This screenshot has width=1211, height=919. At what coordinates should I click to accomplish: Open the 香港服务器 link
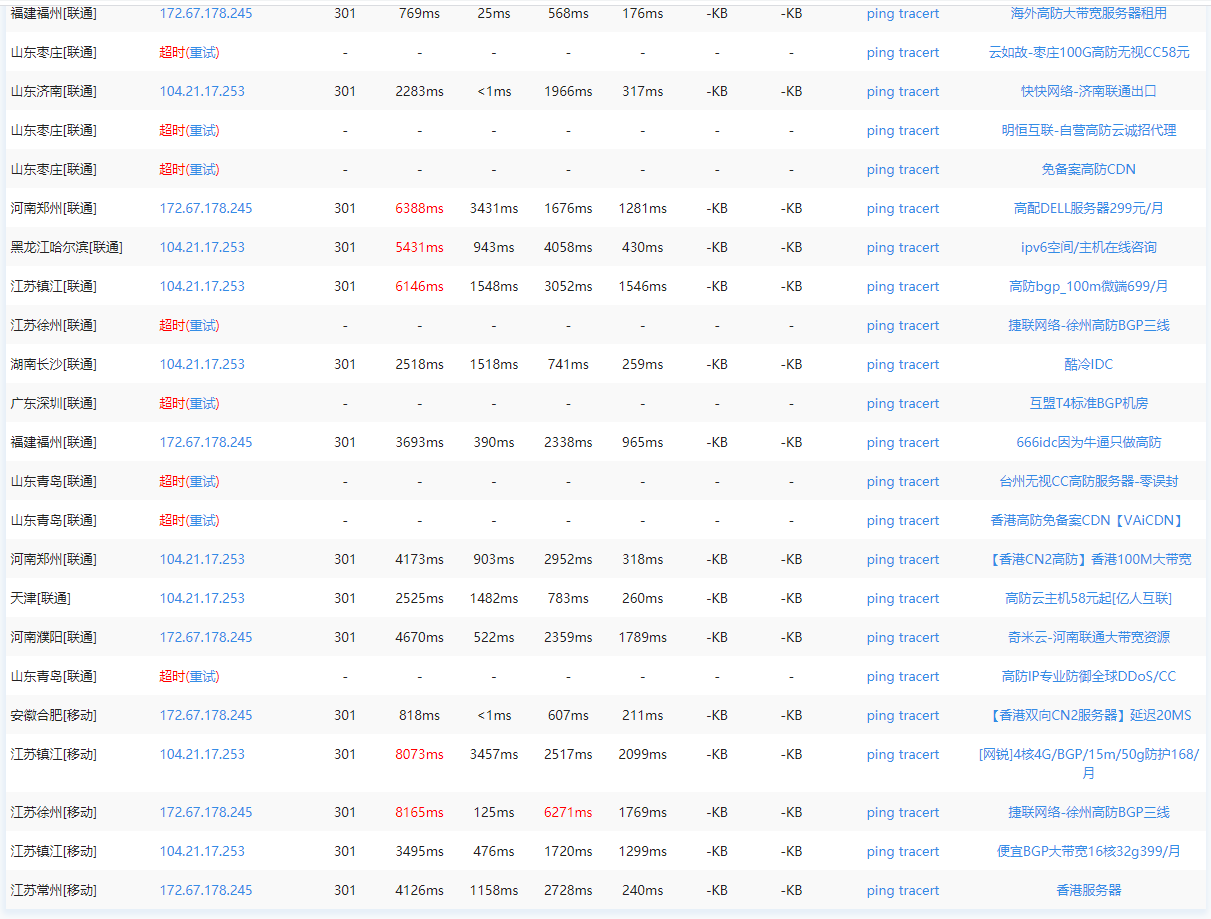pyautogui.click(x=1088, y=891)
